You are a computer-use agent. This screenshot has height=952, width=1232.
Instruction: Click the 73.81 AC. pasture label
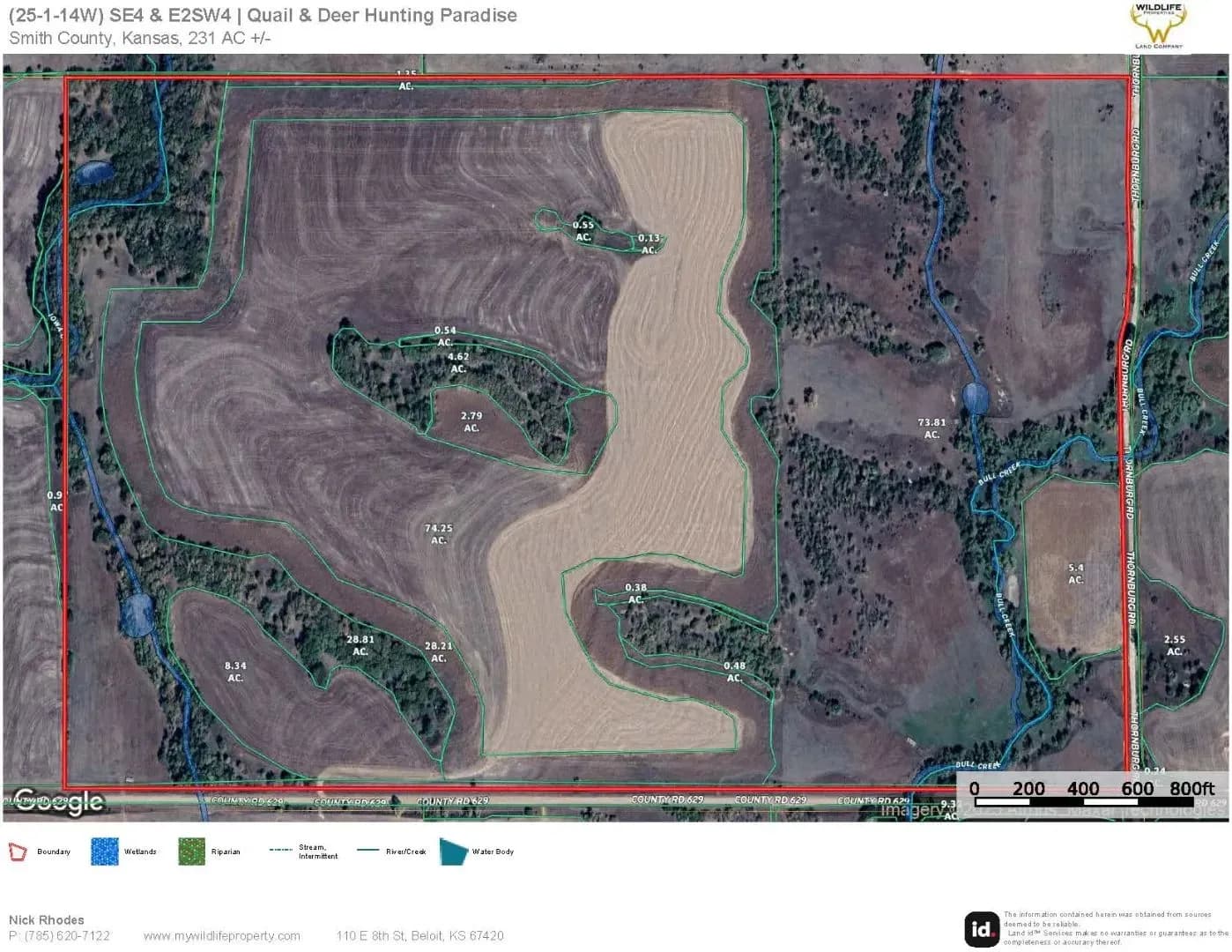(931, 428)
